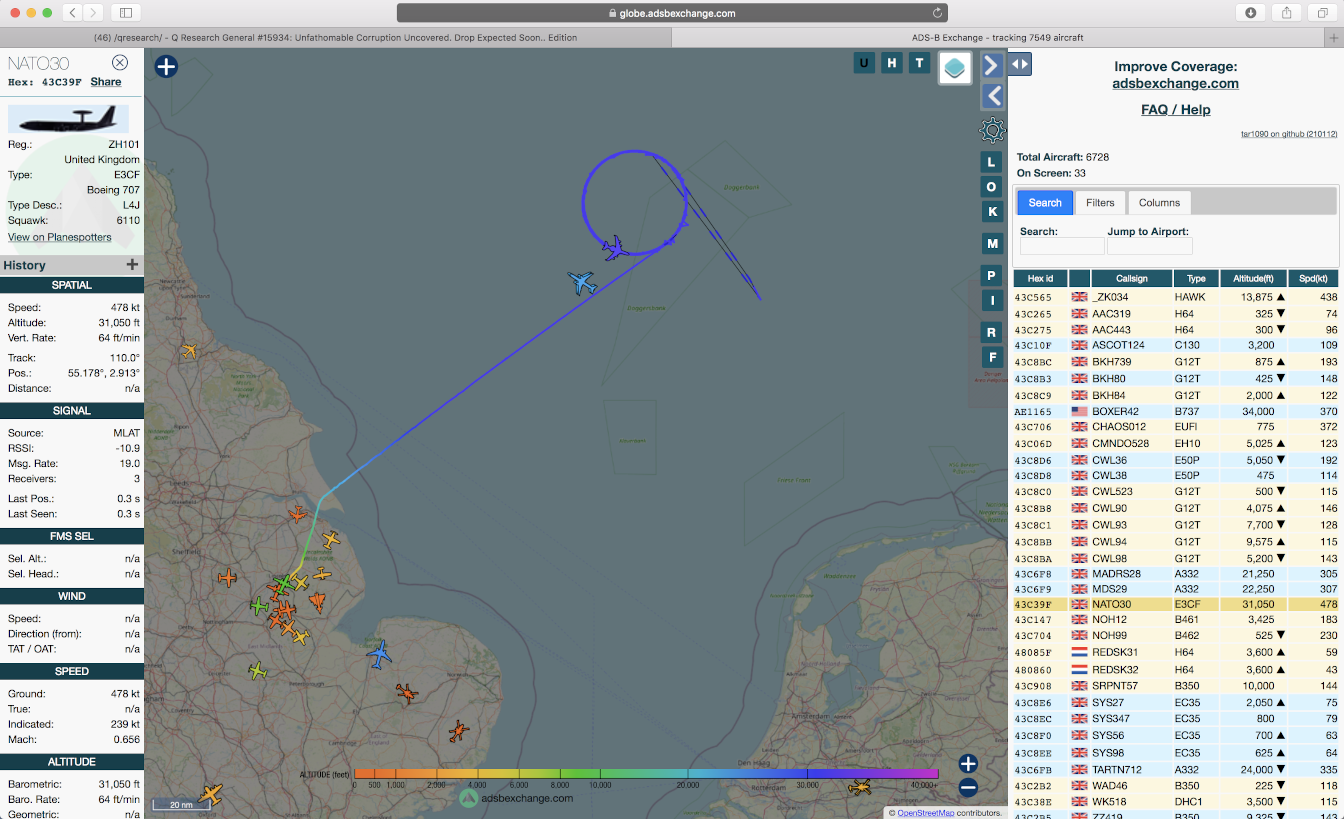1344x819 pixels.
Task: Switch to the Filters tab
Action: (x=1100, y=203)
